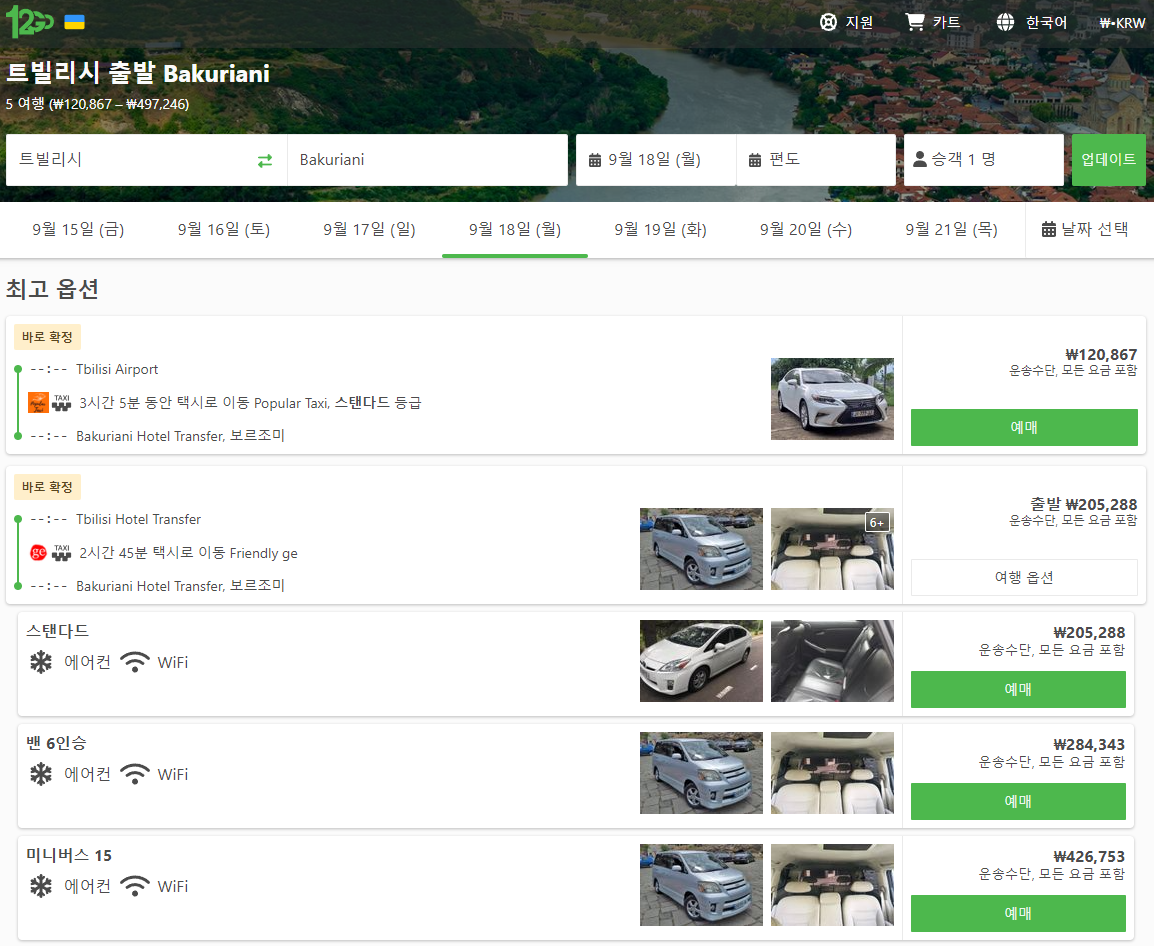Click calendar icon beside 편도
Viewport: 1154px width, 946px height.
[755, 160]
